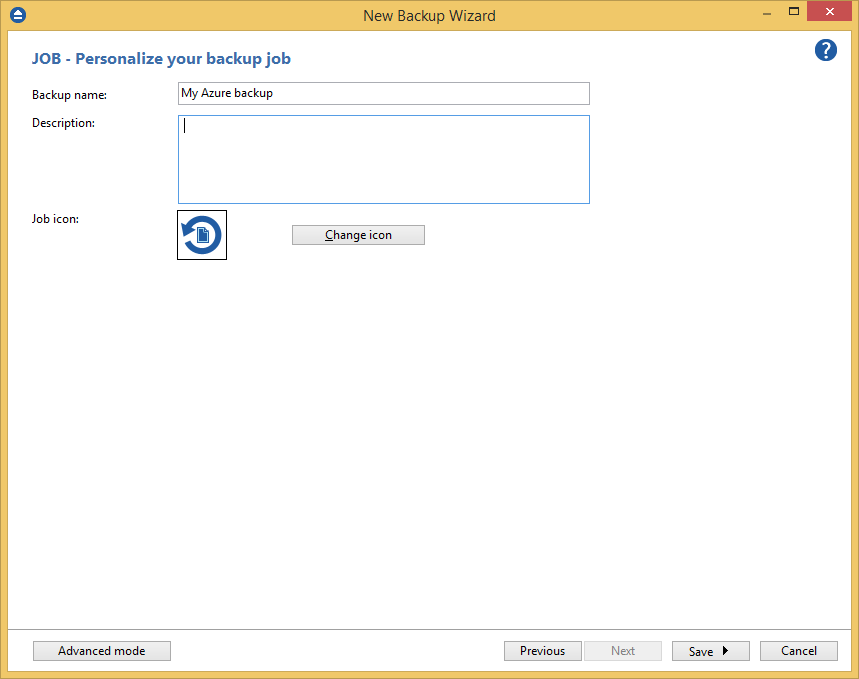Click the disabled Next button
The image size is (859, 679).
[x=623, y=650]
